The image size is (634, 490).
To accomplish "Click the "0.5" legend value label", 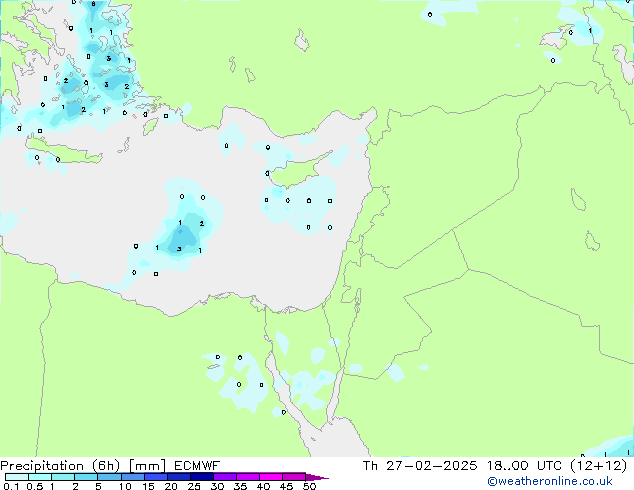I will (34, 486).
